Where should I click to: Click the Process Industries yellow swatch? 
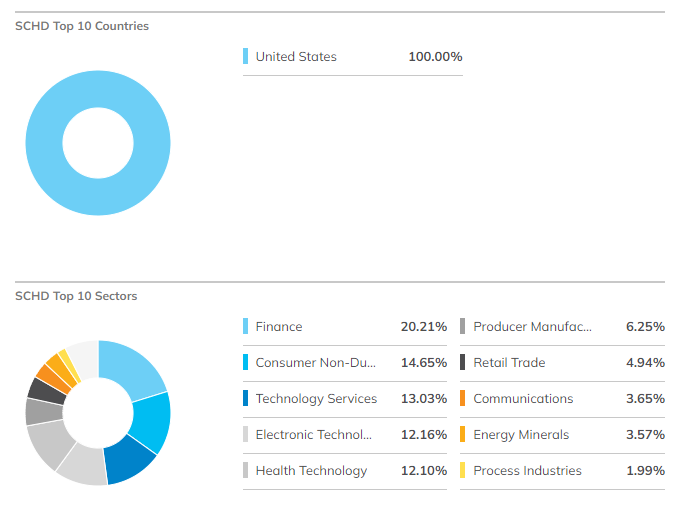tap(462, 470)
